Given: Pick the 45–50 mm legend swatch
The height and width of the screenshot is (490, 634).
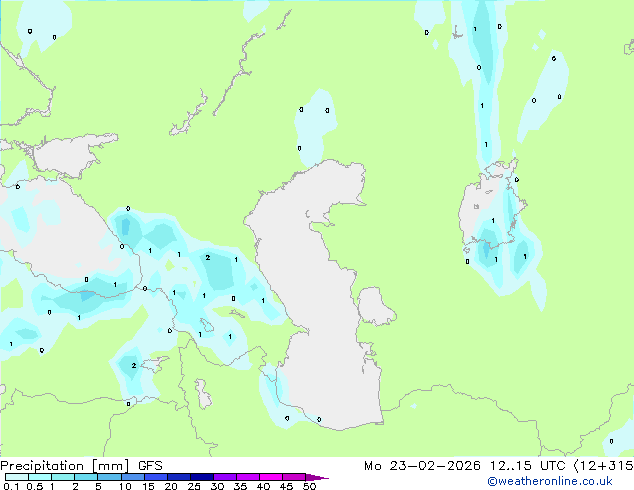Looking at the screenshot, I should click(x=294, y=477).
